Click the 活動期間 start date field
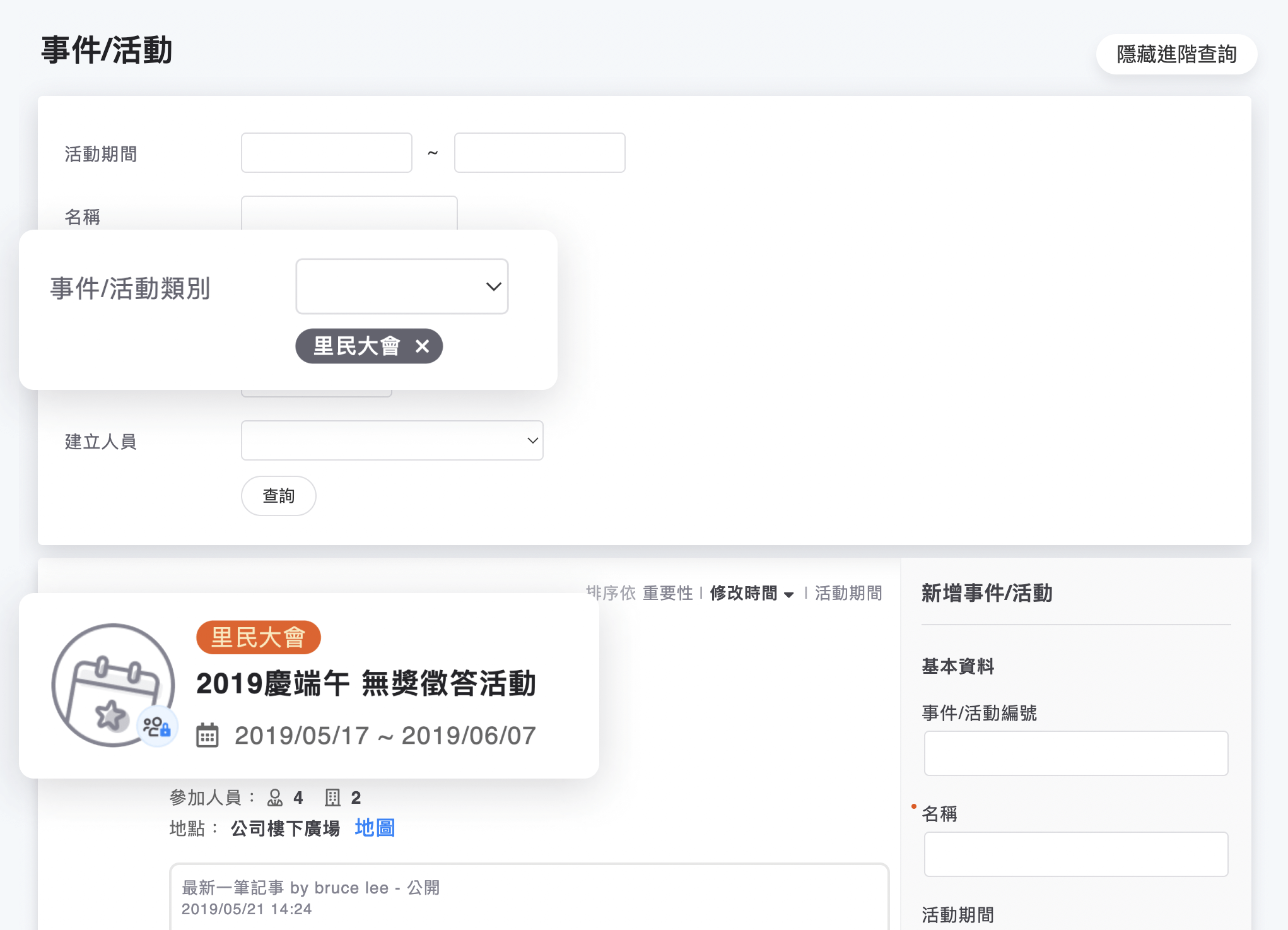Screen dimensions: 1288x930 tap(326, 152)
